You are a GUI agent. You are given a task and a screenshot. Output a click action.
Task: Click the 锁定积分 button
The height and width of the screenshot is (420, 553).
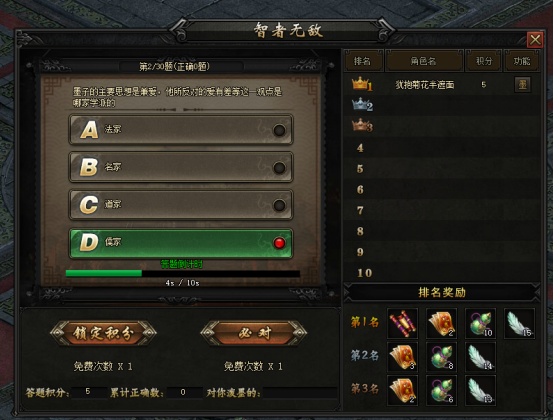[x=103, y=333]
